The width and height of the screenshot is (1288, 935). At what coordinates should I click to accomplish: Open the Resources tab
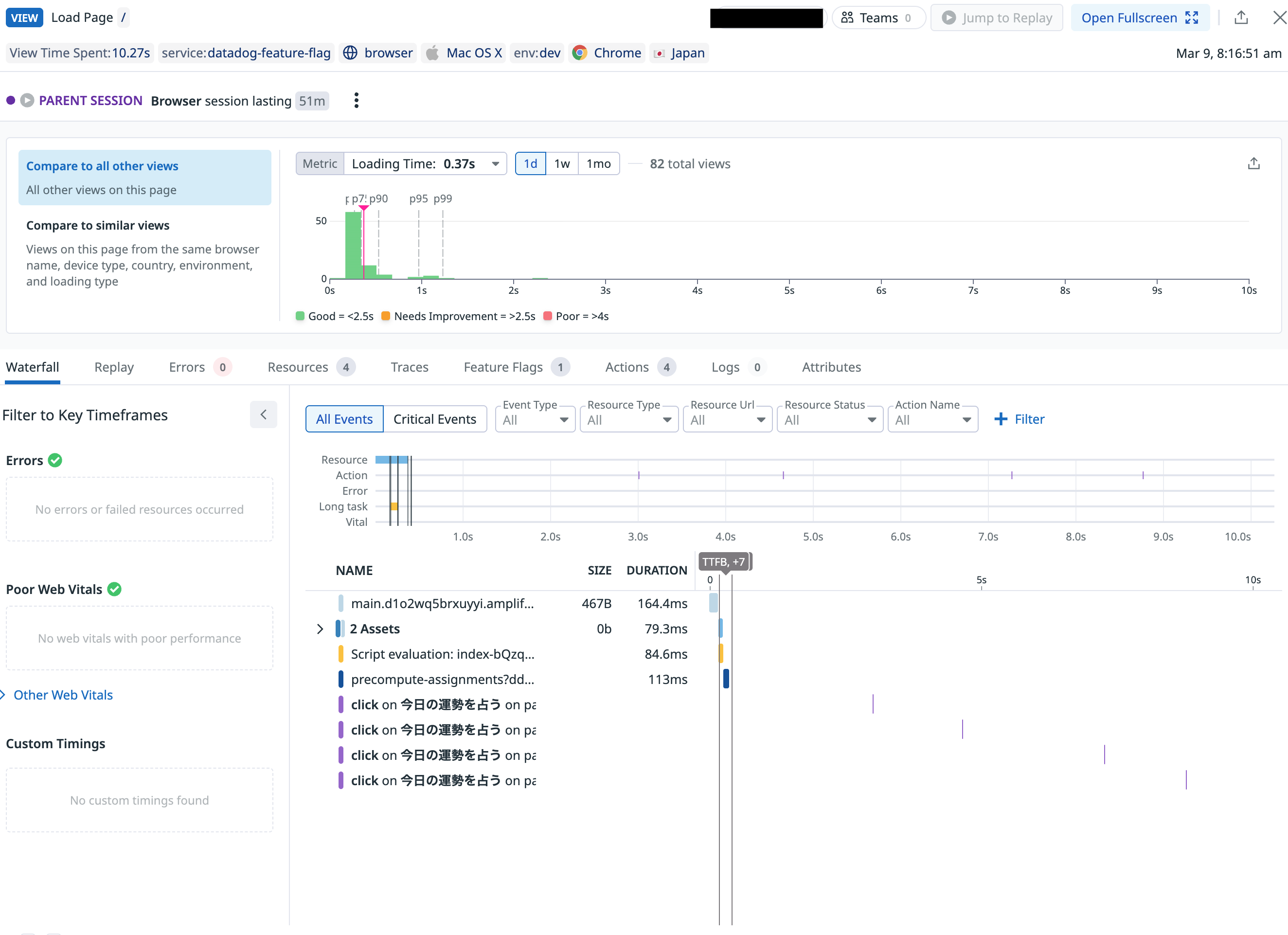coord(298,367)
